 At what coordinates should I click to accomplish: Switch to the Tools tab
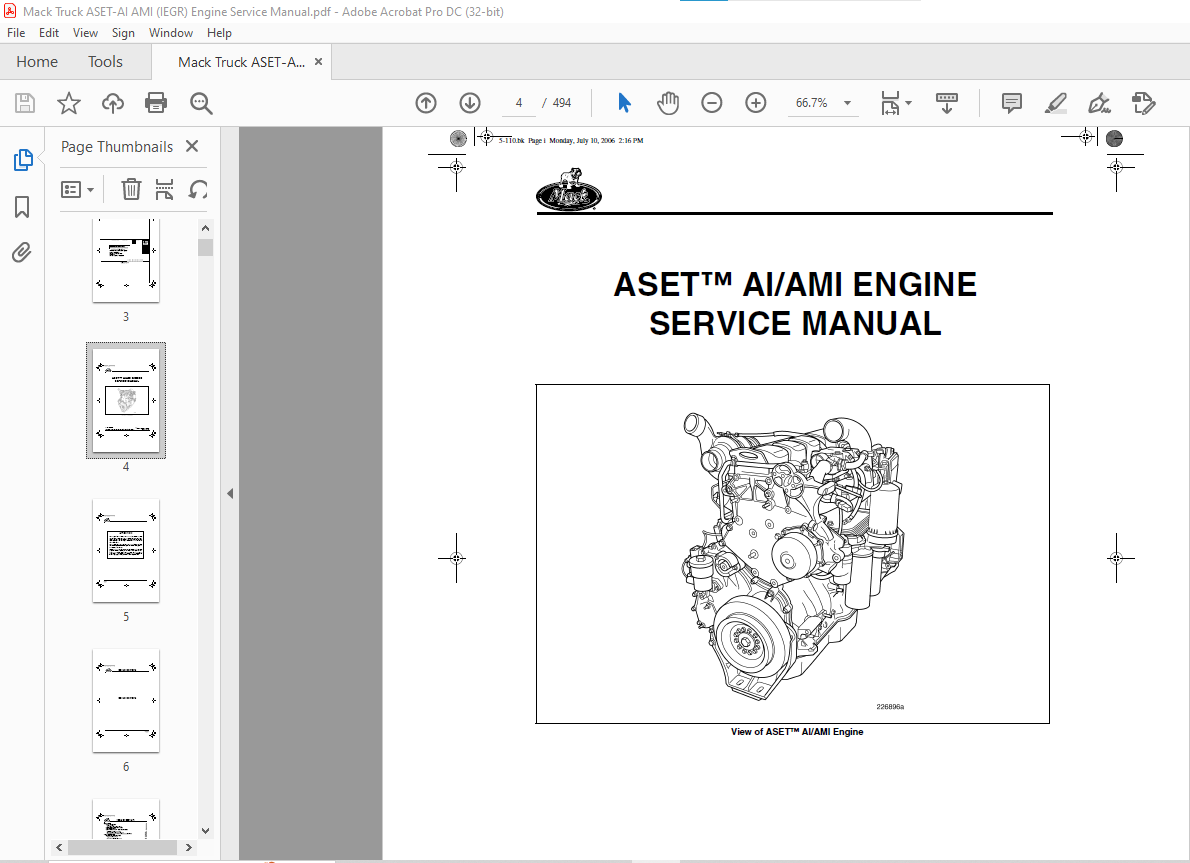tap(105, 61)
